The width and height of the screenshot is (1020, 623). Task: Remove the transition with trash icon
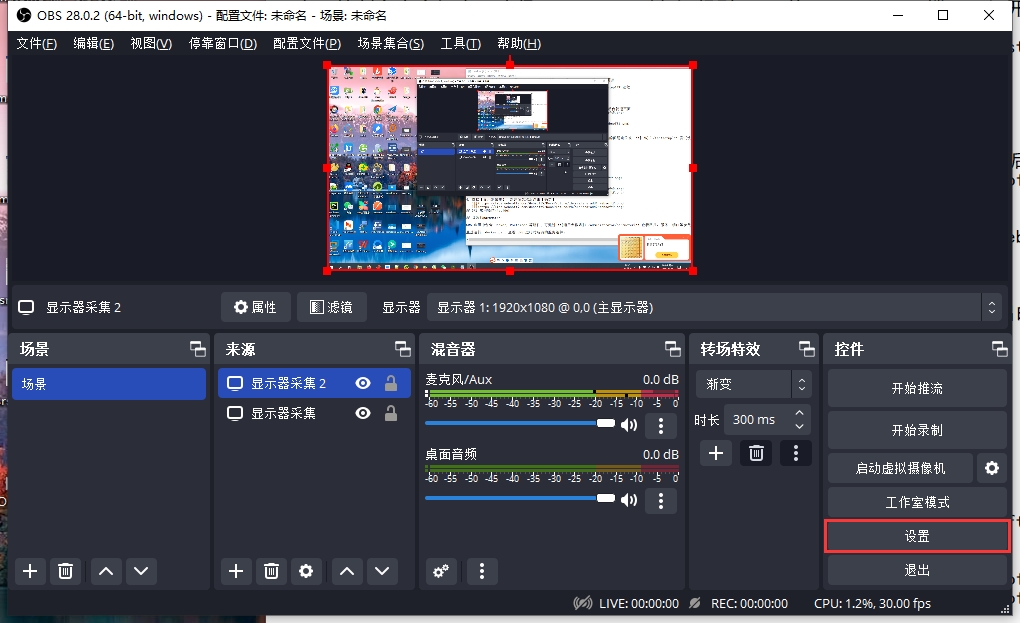point(756,453)
